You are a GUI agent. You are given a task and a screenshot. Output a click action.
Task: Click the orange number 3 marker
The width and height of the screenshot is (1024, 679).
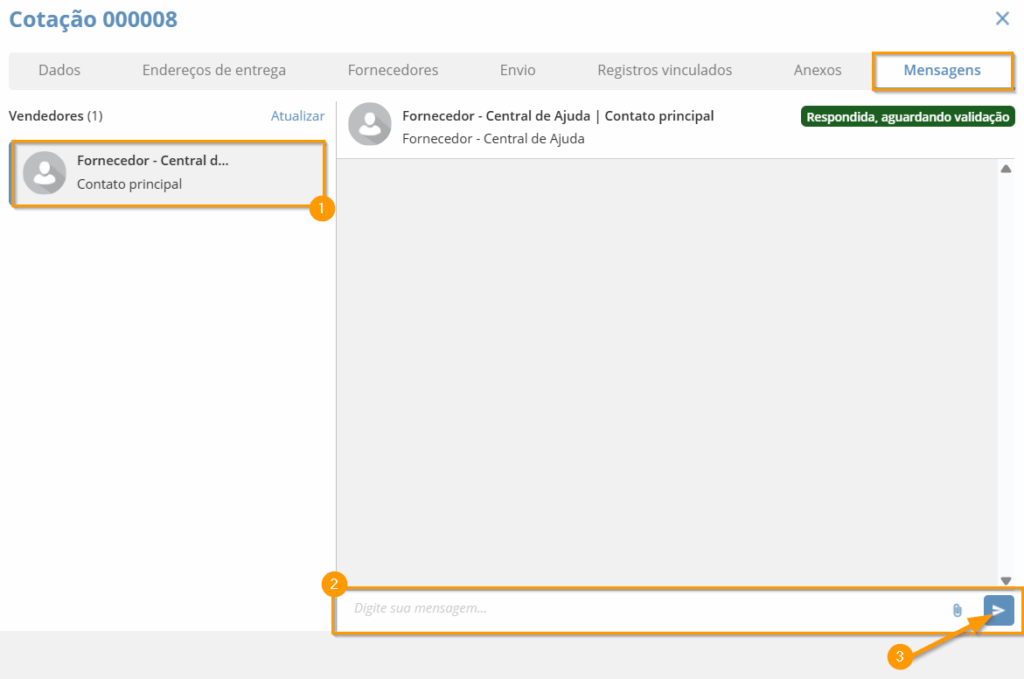(899, 657)
